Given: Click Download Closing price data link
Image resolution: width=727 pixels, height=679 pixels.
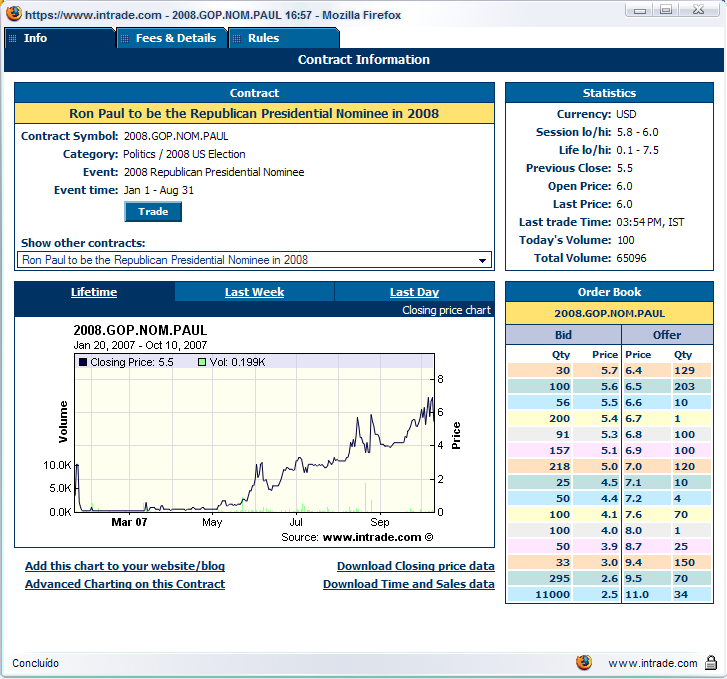Looking at the screenshot, I should [415, 566].
